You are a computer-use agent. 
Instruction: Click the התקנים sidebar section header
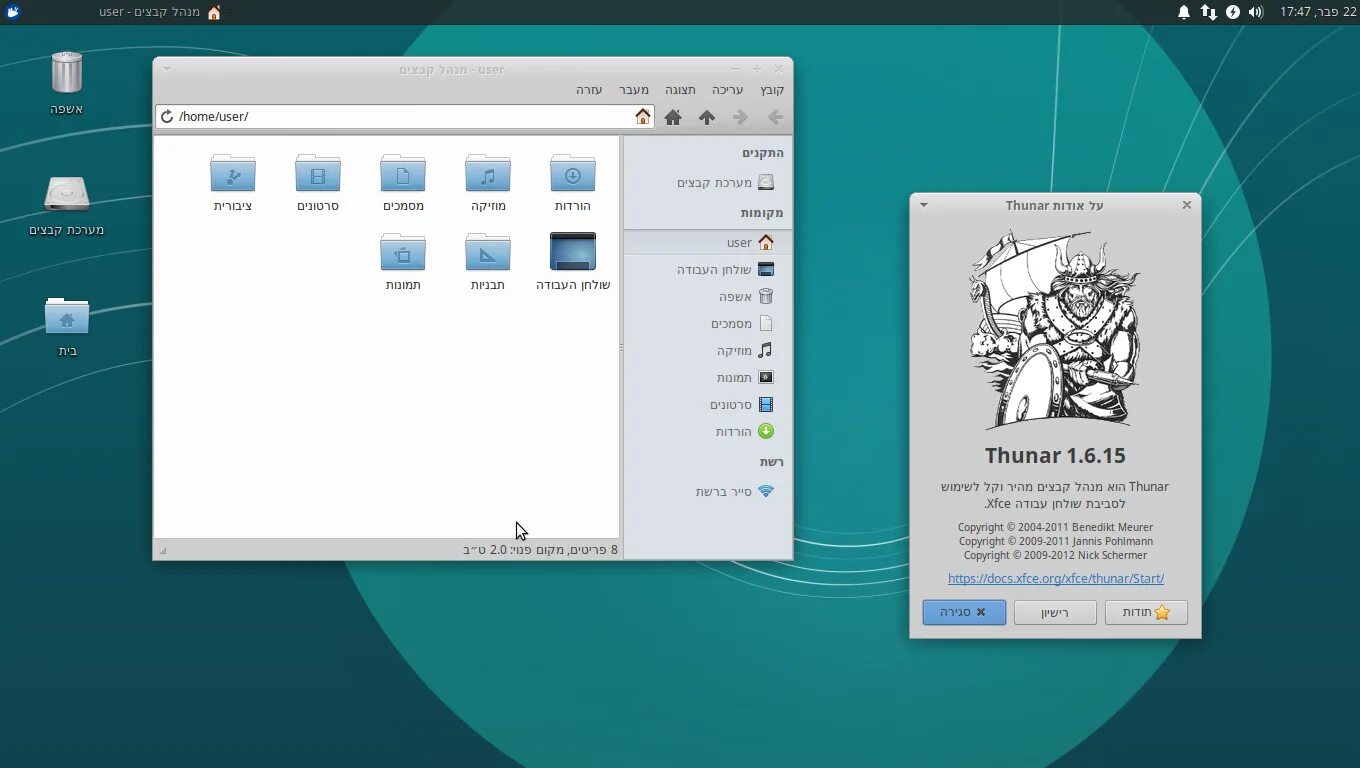[763, 153]
